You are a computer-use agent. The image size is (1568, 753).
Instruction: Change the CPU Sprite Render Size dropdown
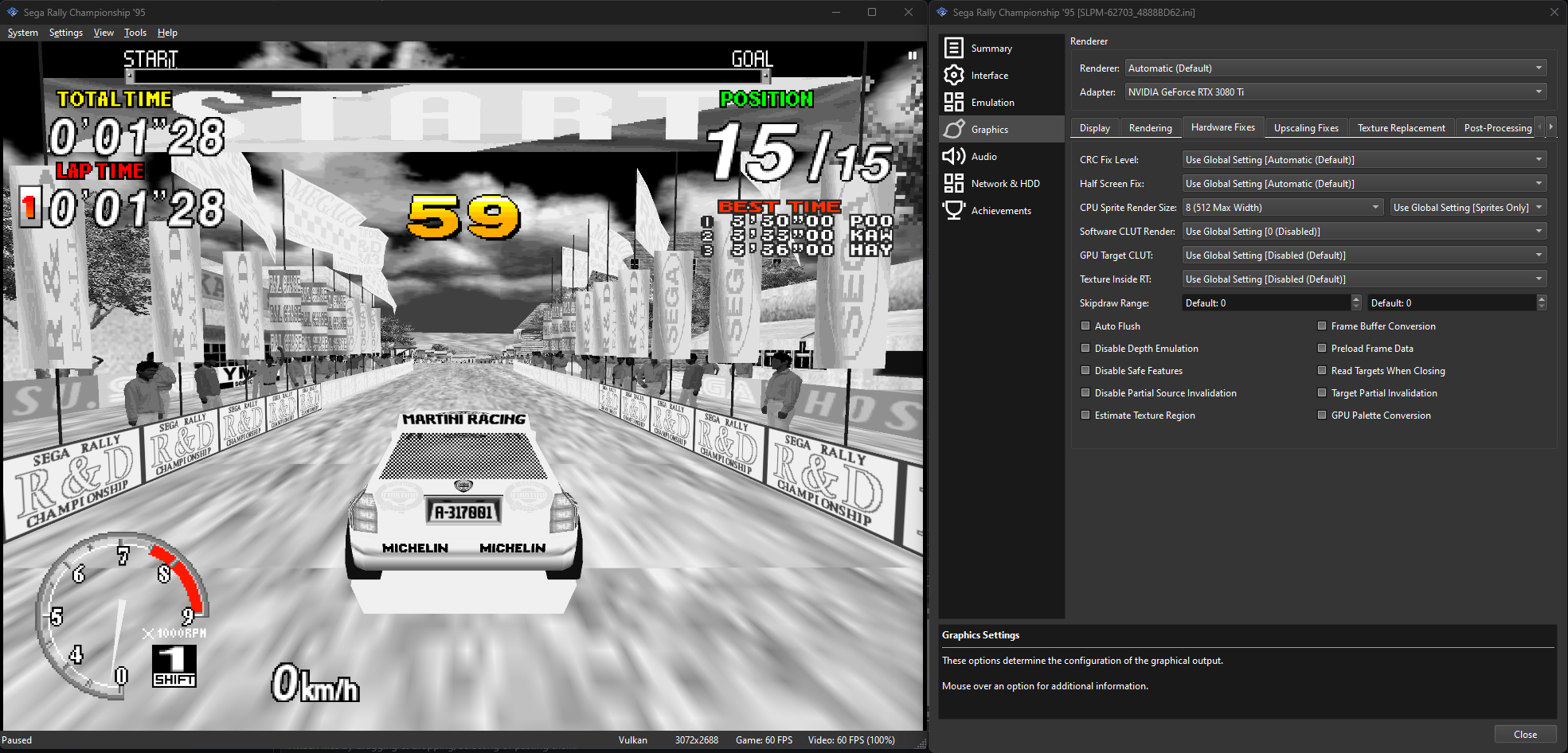point(1281,207)
